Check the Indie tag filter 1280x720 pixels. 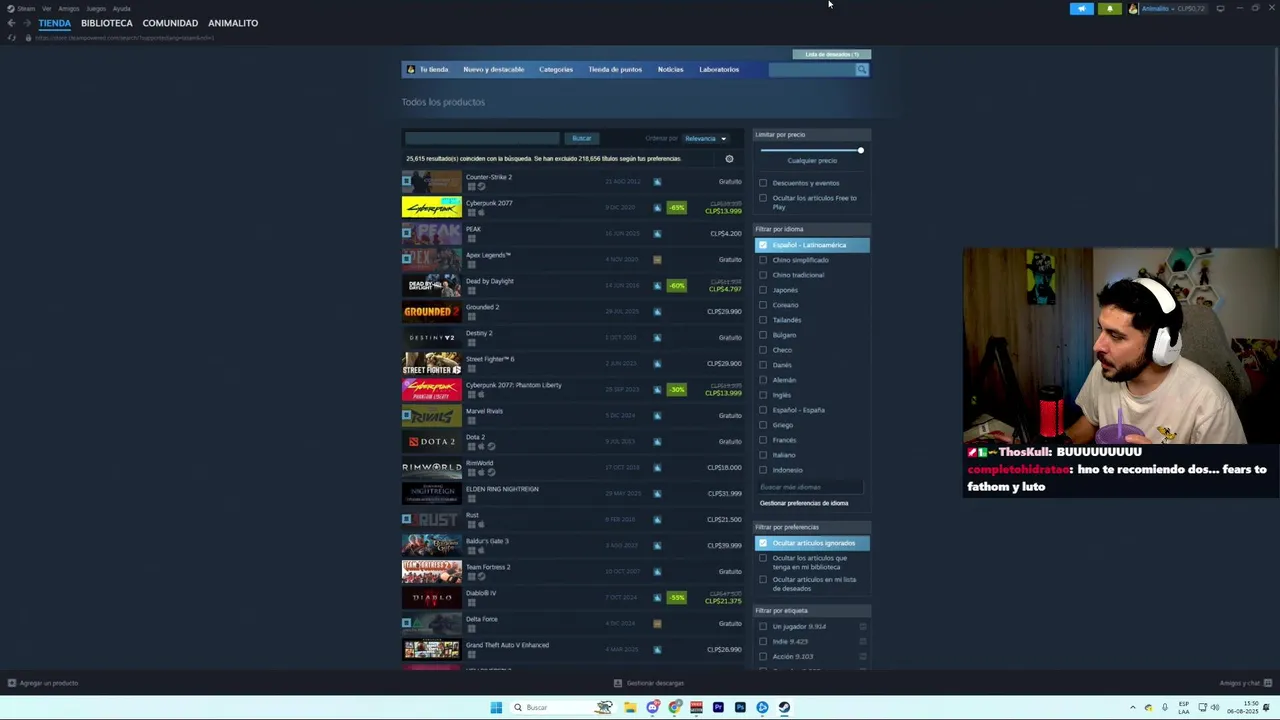[763, 642]
